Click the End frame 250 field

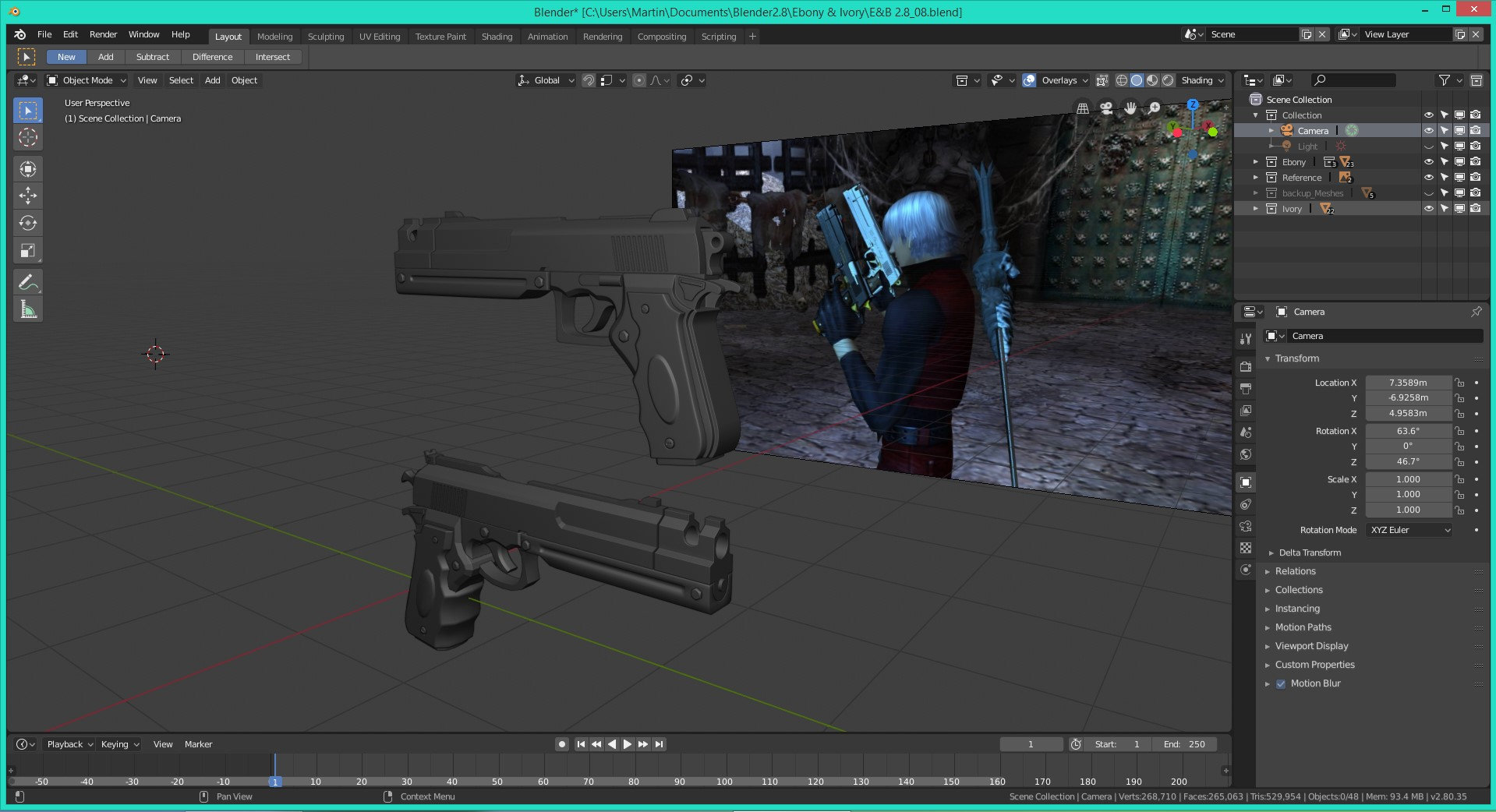pyautogui.click(x=1184, y=744)
